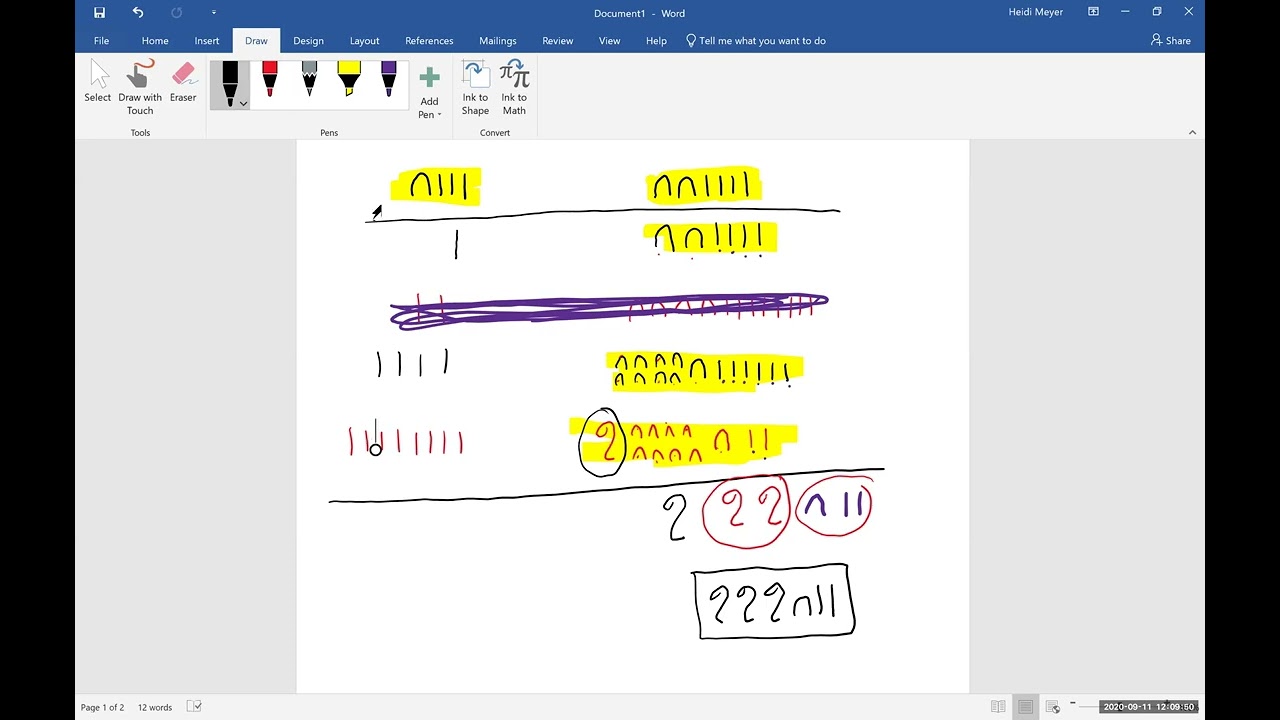Open Customize Quick Access Toolbar dropdown

click(x=213, y=13)
